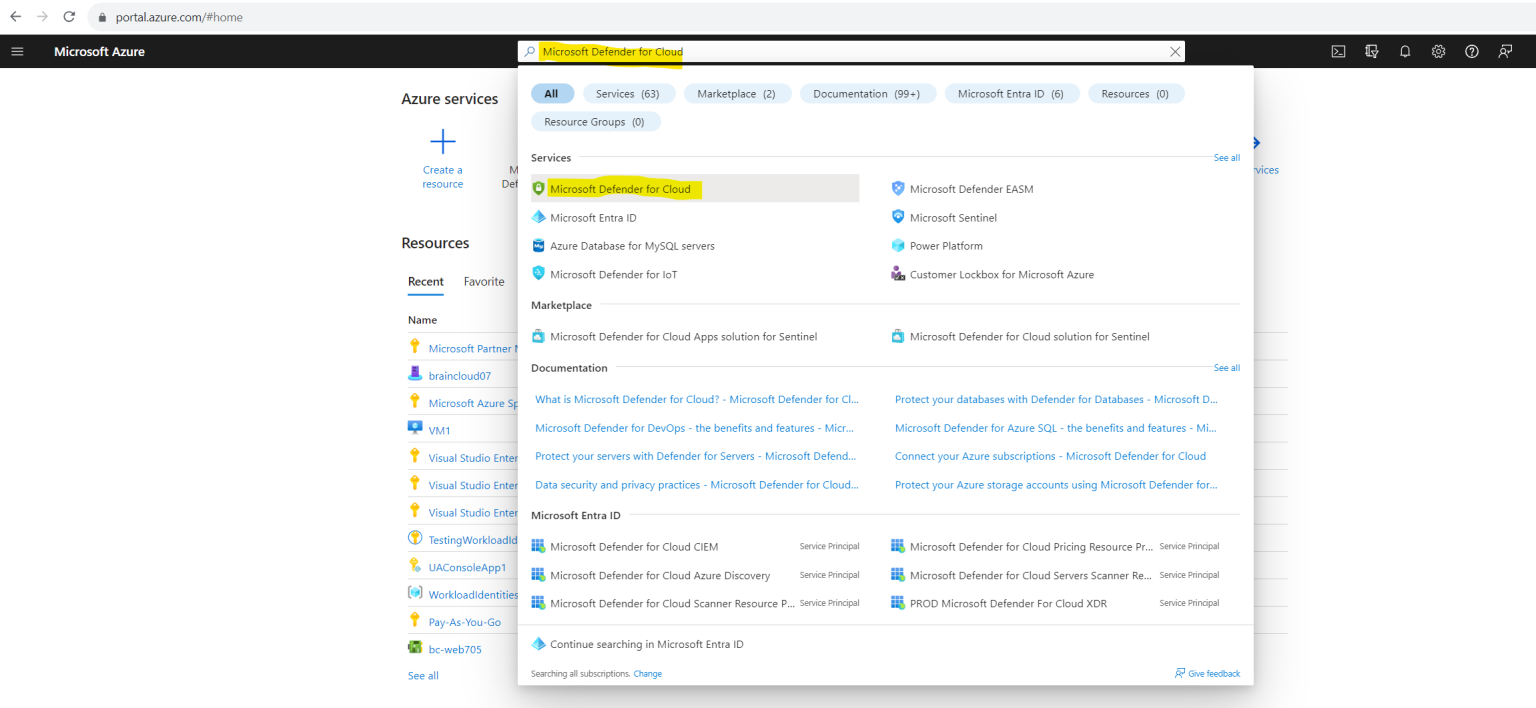This screenshot has height=708, width=1536.
Task: Open Defender for Cloud Servers Scanner principal
Action: (x=1031, y=575)
